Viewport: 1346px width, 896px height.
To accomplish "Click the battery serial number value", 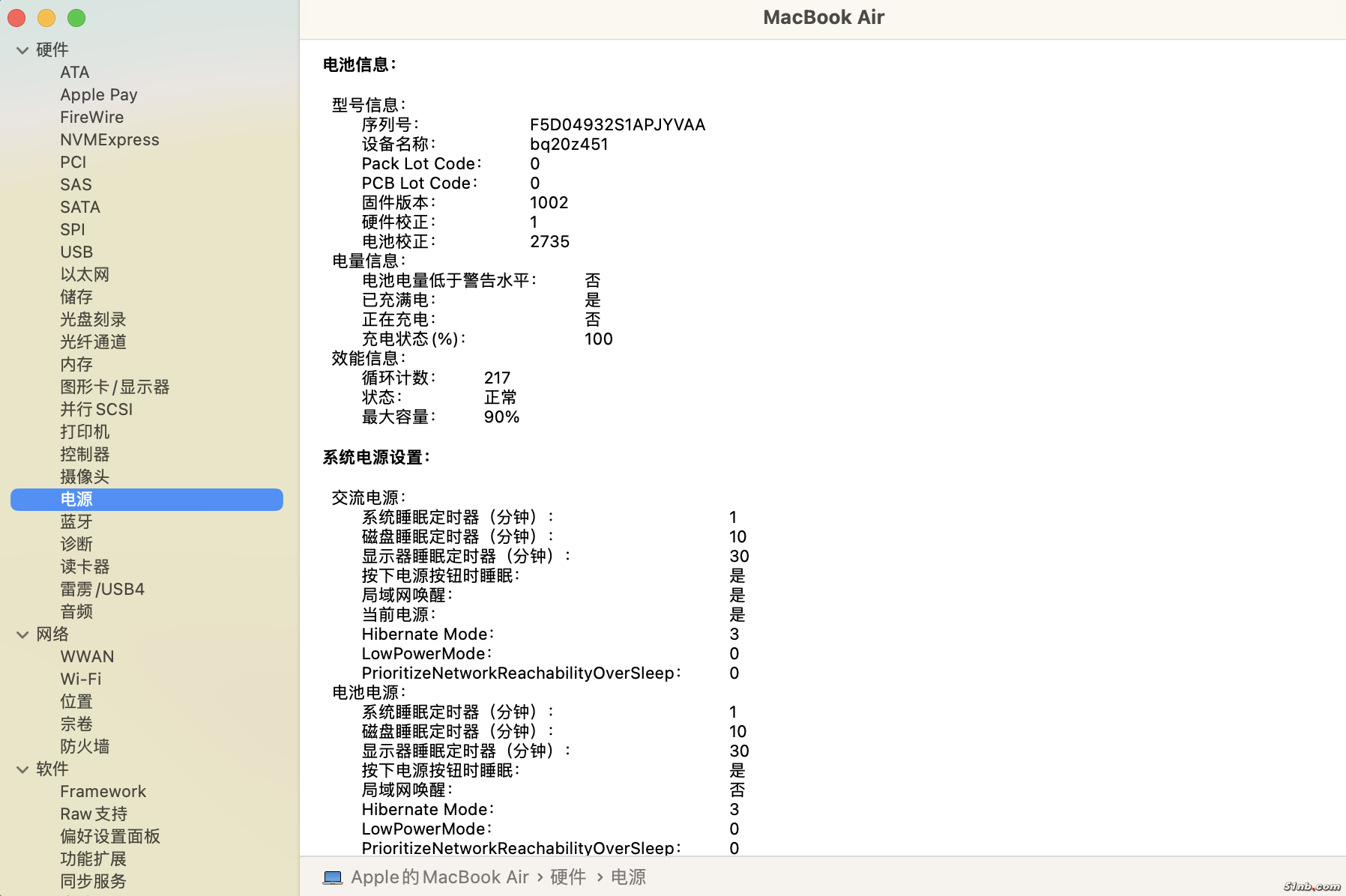I will 618,125.
